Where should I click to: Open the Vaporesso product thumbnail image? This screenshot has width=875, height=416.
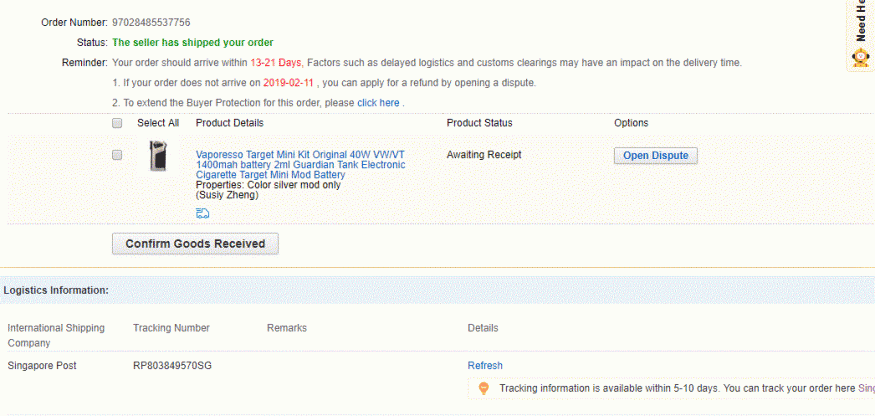coord(158,156)
